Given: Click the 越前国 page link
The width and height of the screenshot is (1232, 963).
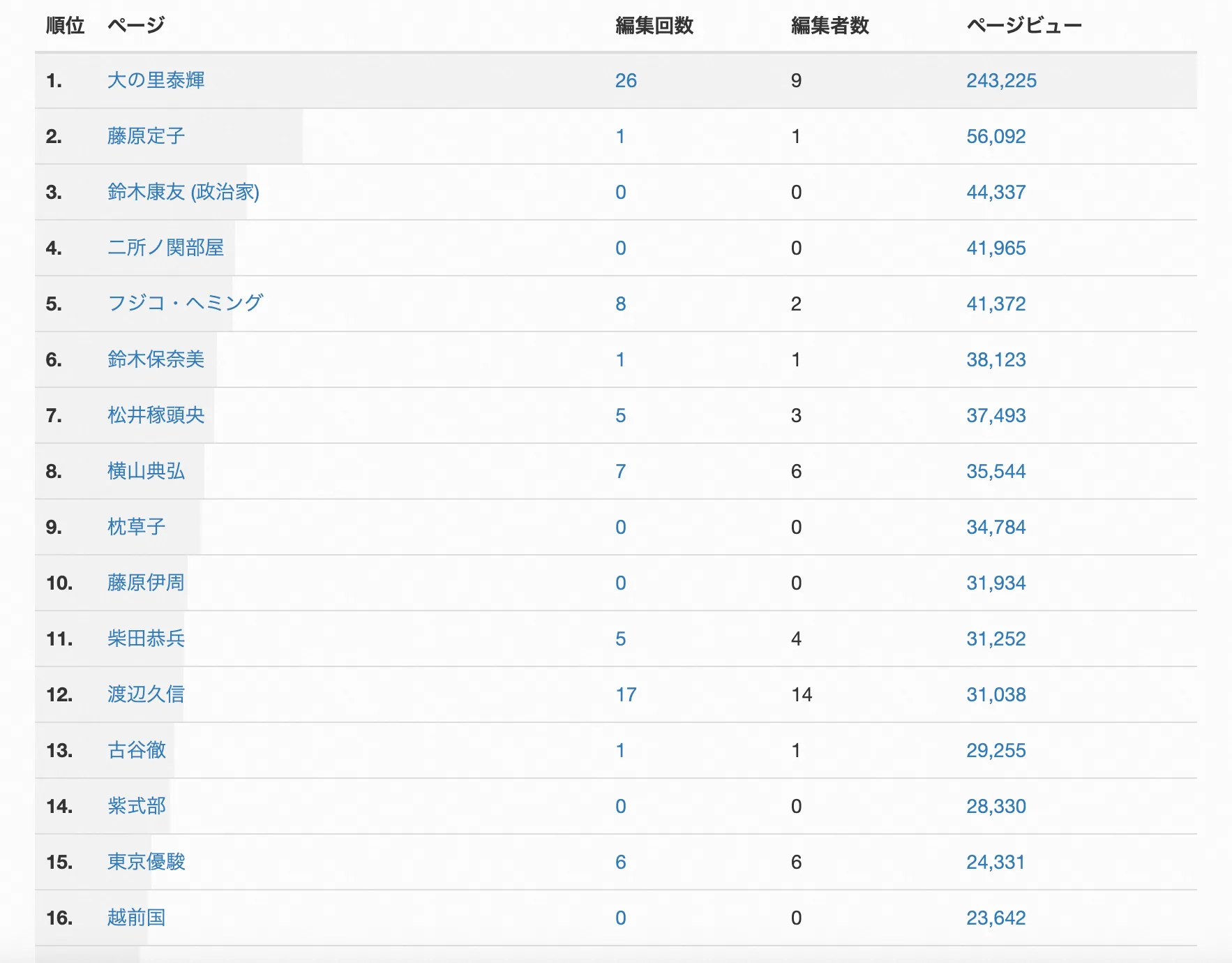Looking at the screenshot, I should pos(136,918).
